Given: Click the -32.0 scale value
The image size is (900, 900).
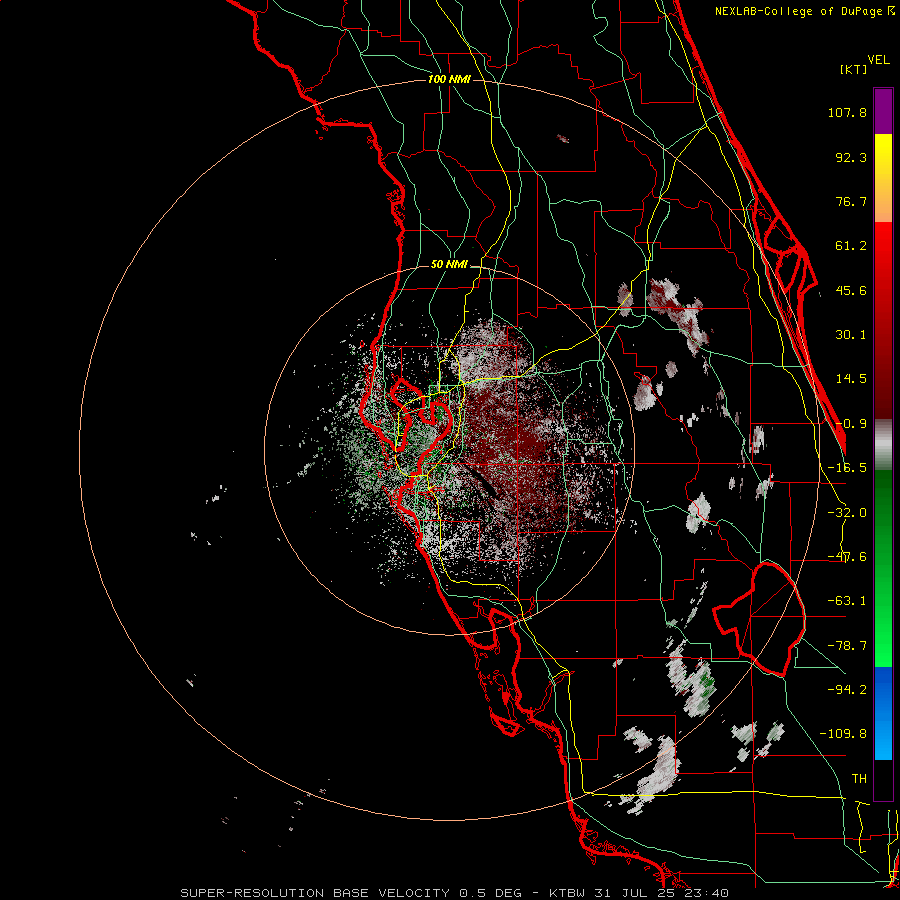Looking at the screenshot, I should [x=847, y=513].
